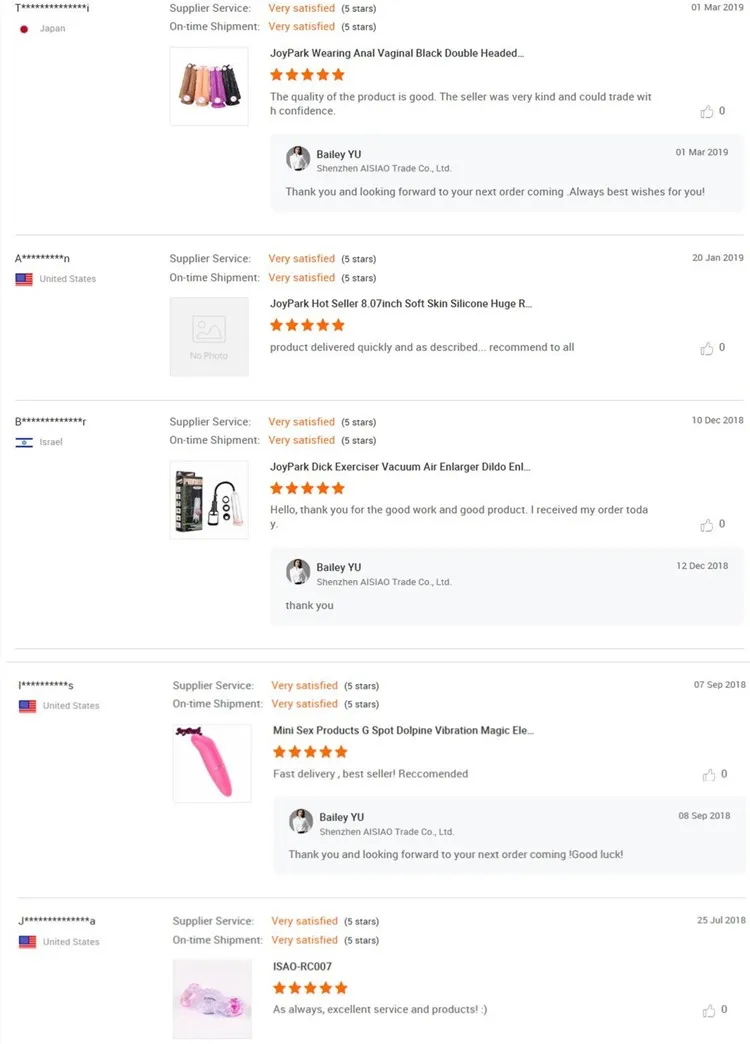The image size is (750, 1044).
Task: Open the JoyPark Hot Seller 8.07inch product title
Action: click(401, 303)
